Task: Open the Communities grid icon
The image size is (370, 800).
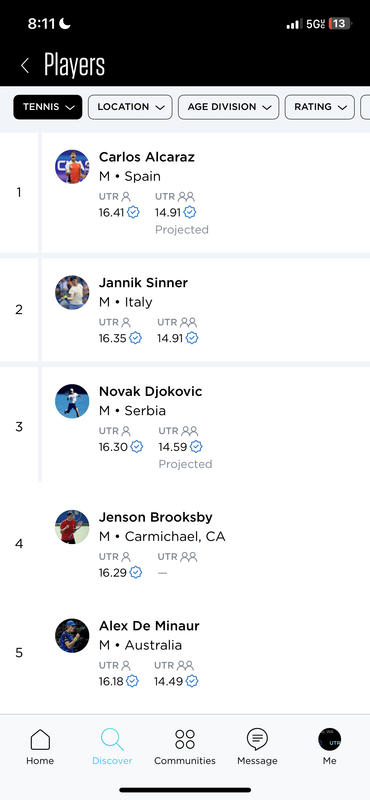Action: [185, 739]
